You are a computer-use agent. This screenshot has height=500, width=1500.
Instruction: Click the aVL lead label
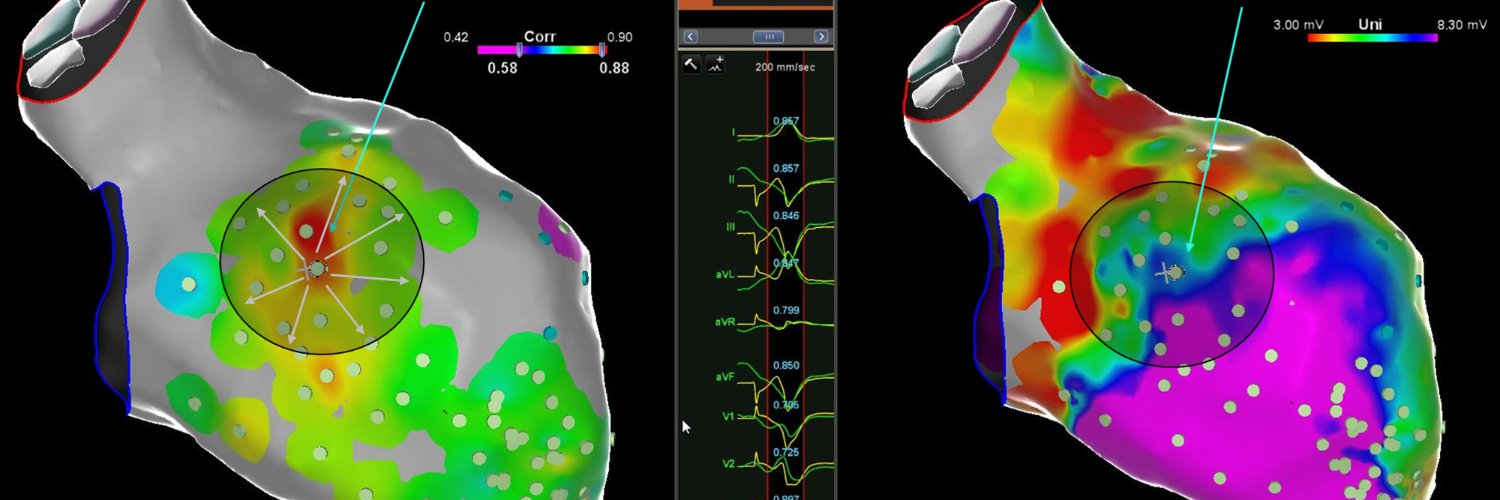tap(725, 274)
